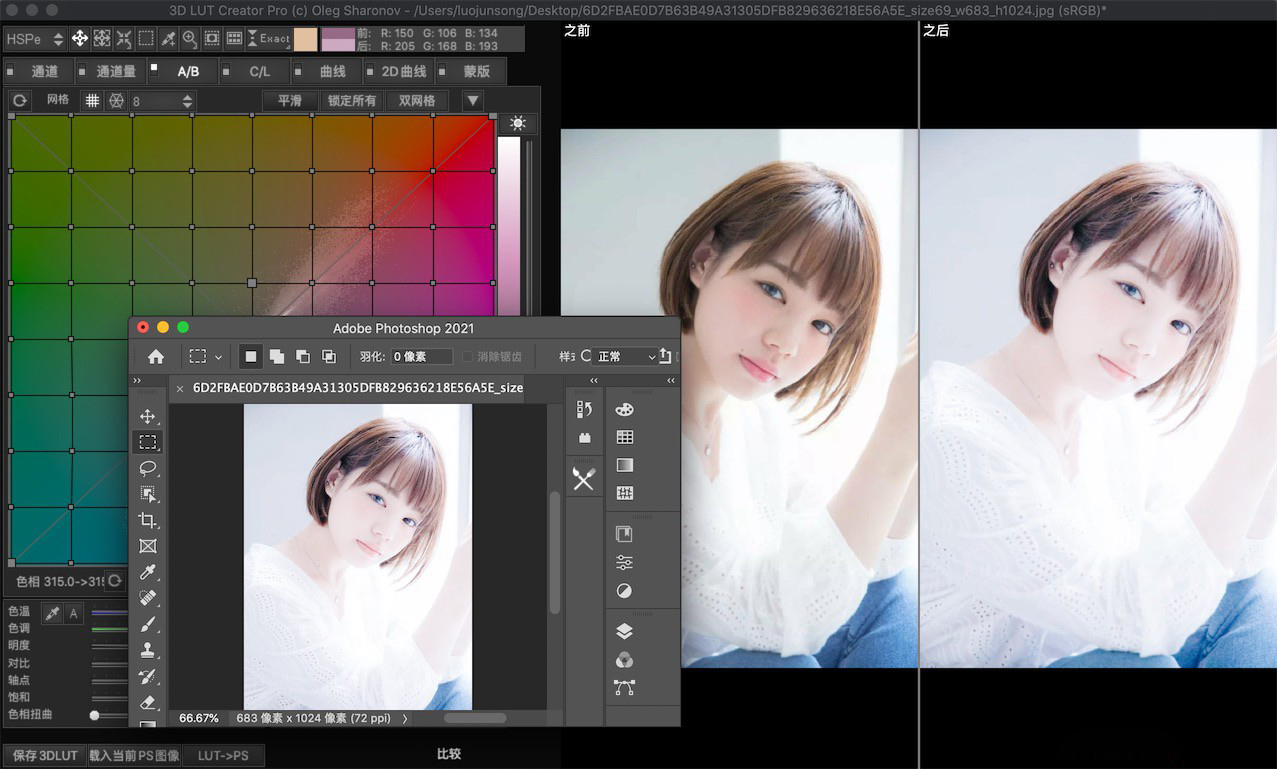Screen dimensions: 1277x769
Task: Click the fit-to-screen arrows icon in LUT toolbar
Action: pyautogui.click(x=102, y=39)
